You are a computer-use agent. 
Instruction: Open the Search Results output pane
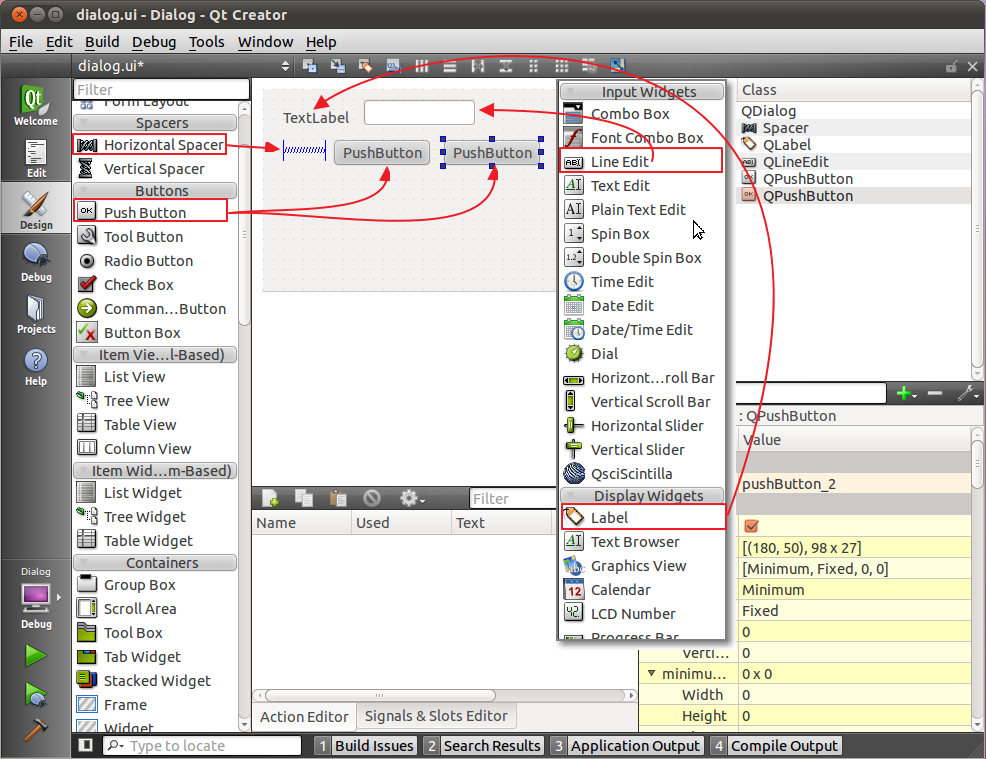click(483, 745)
